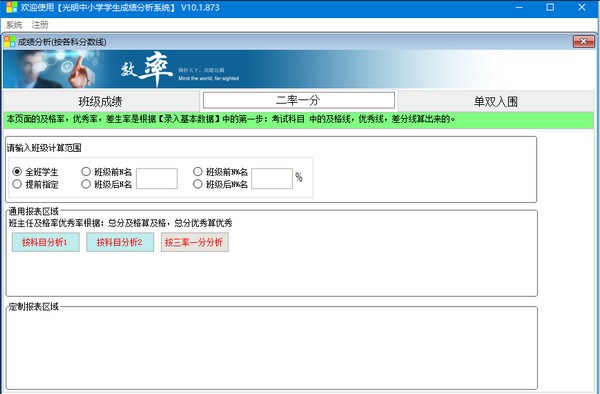Switch to the 二率一分 tab
The height and width of the screenshot is (394, 600).
(298, 101)
